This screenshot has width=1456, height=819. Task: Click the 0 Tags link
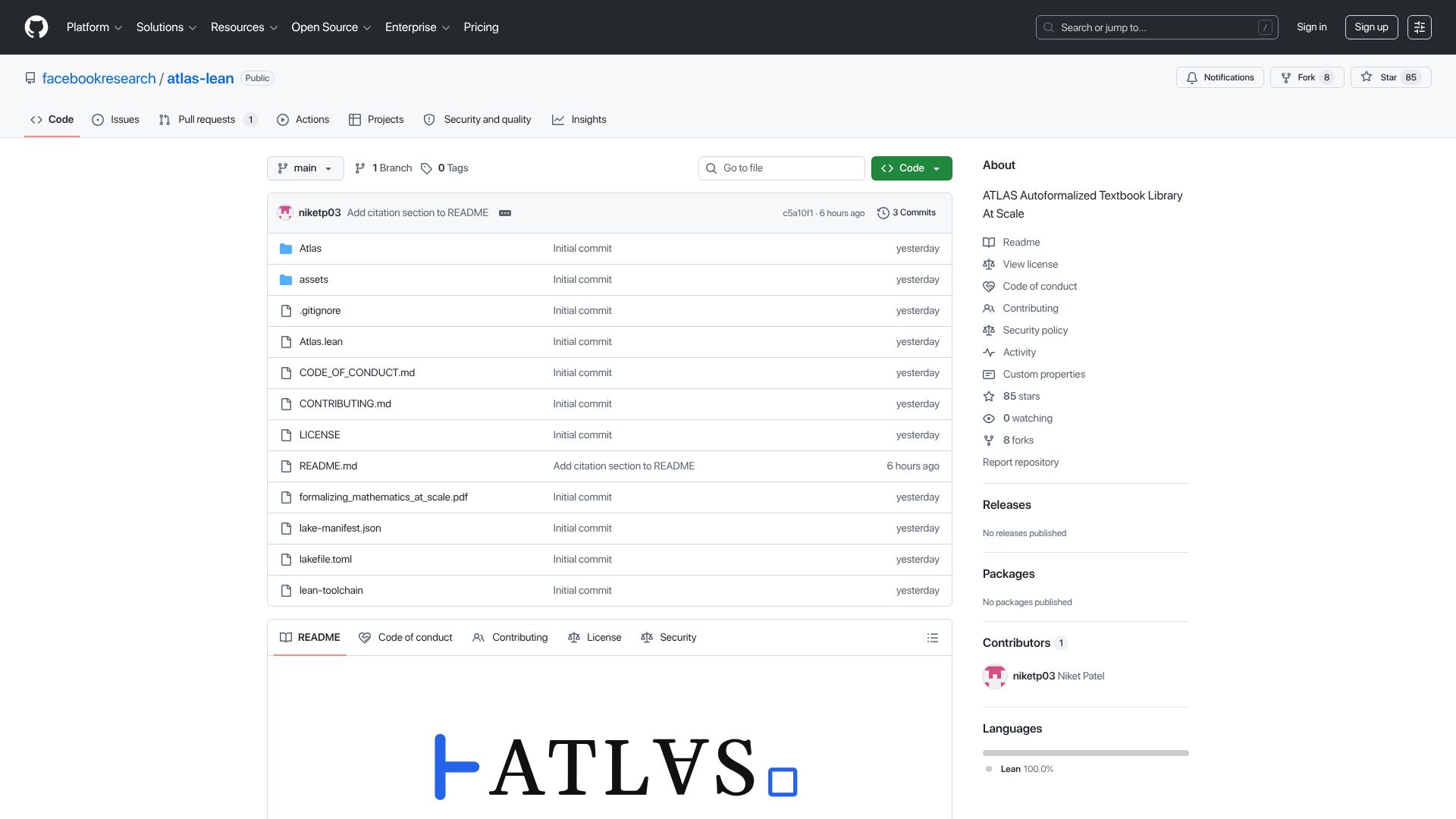pos(444,168)
